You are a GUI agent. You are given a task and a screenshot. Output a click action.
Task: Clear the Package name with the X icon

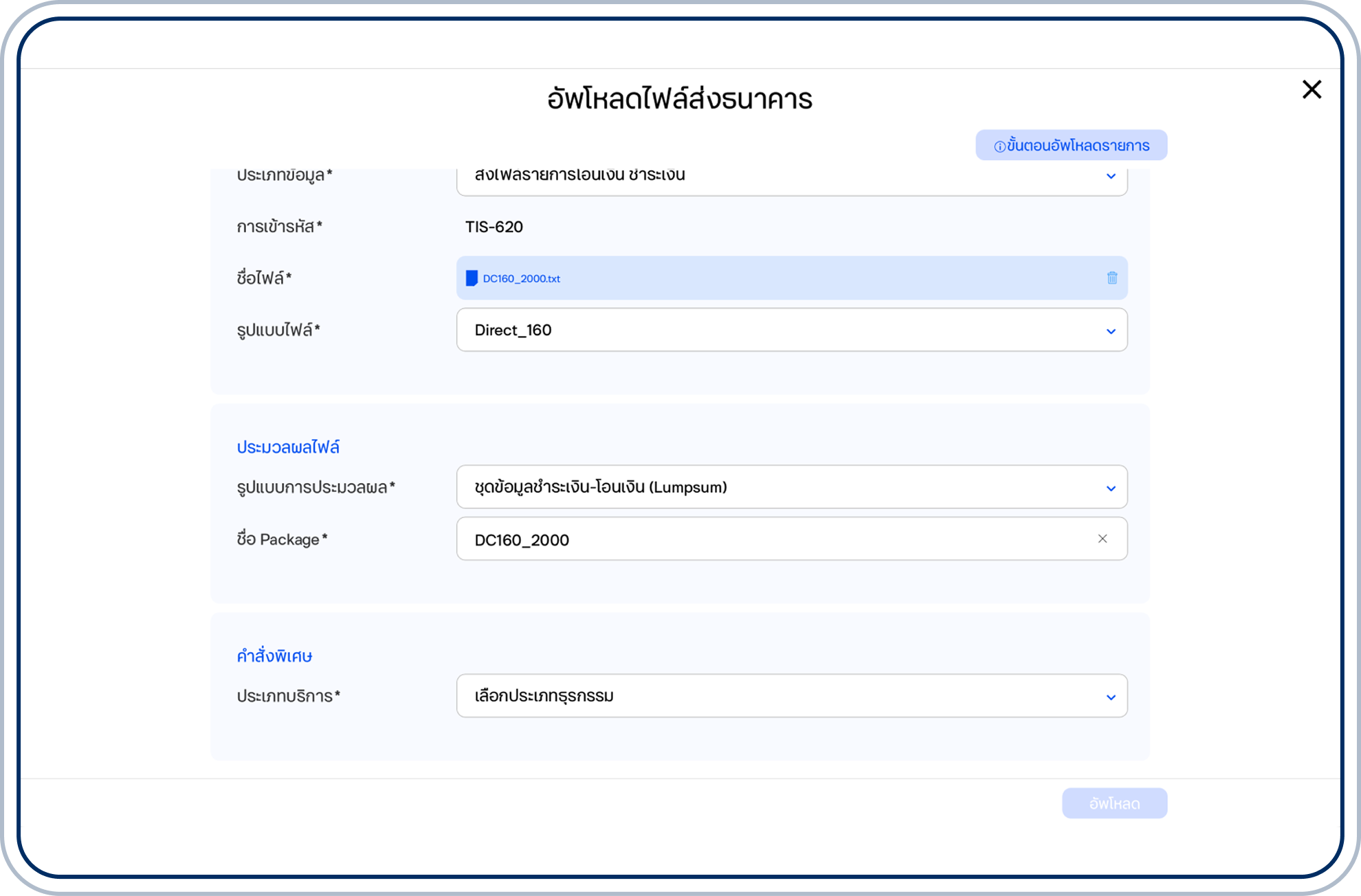[x=1102, y=539]
